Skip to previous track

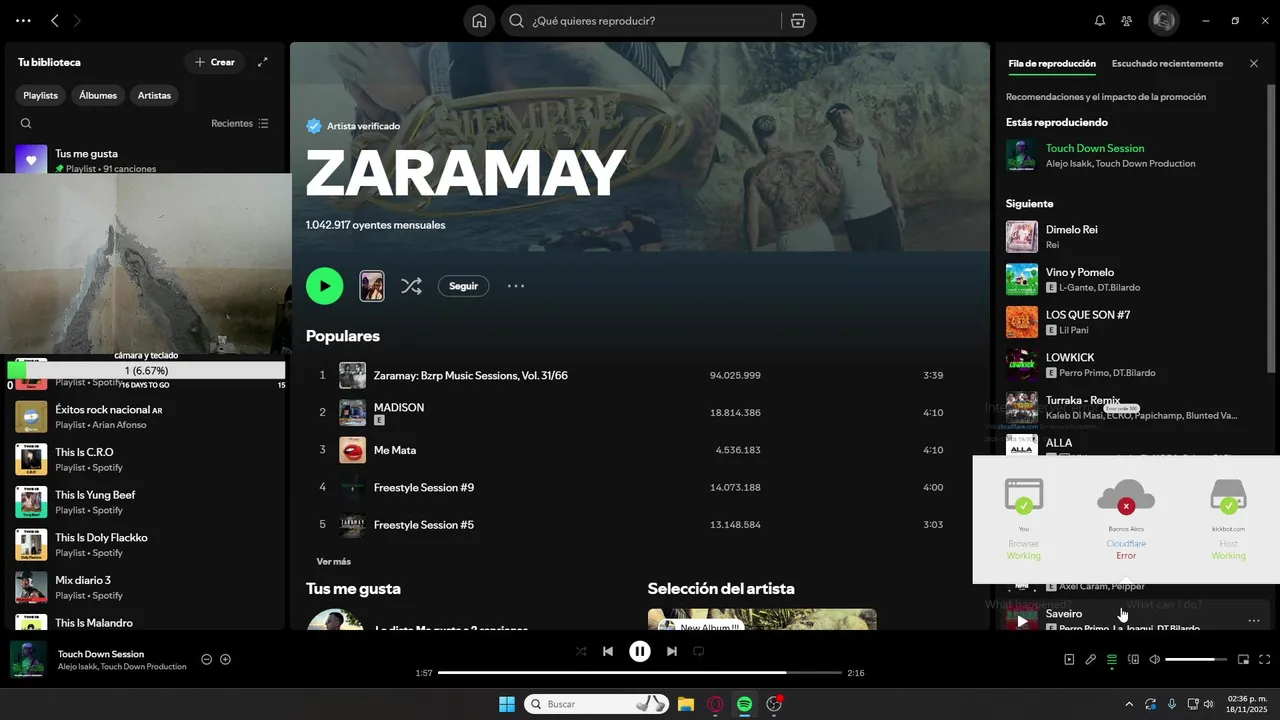click(608, 652)
